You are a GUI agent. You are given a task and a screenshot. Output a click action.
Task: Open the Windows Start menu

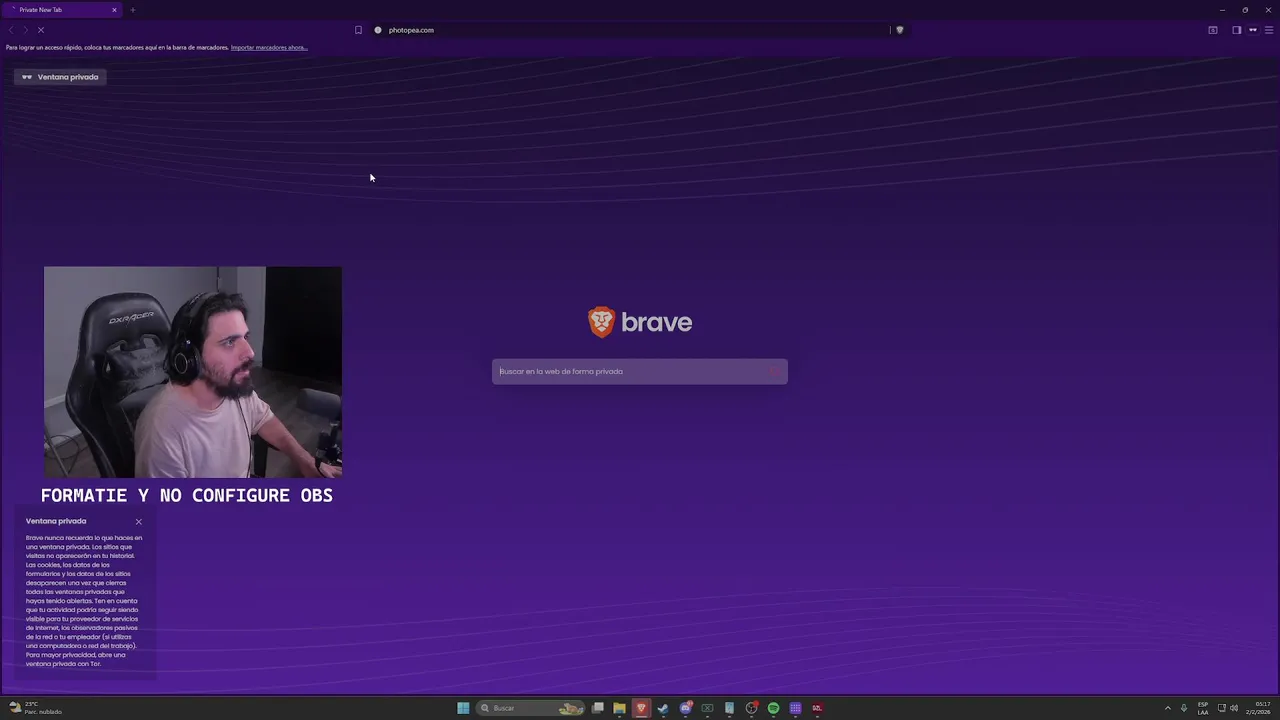click(x=463, y=708)
